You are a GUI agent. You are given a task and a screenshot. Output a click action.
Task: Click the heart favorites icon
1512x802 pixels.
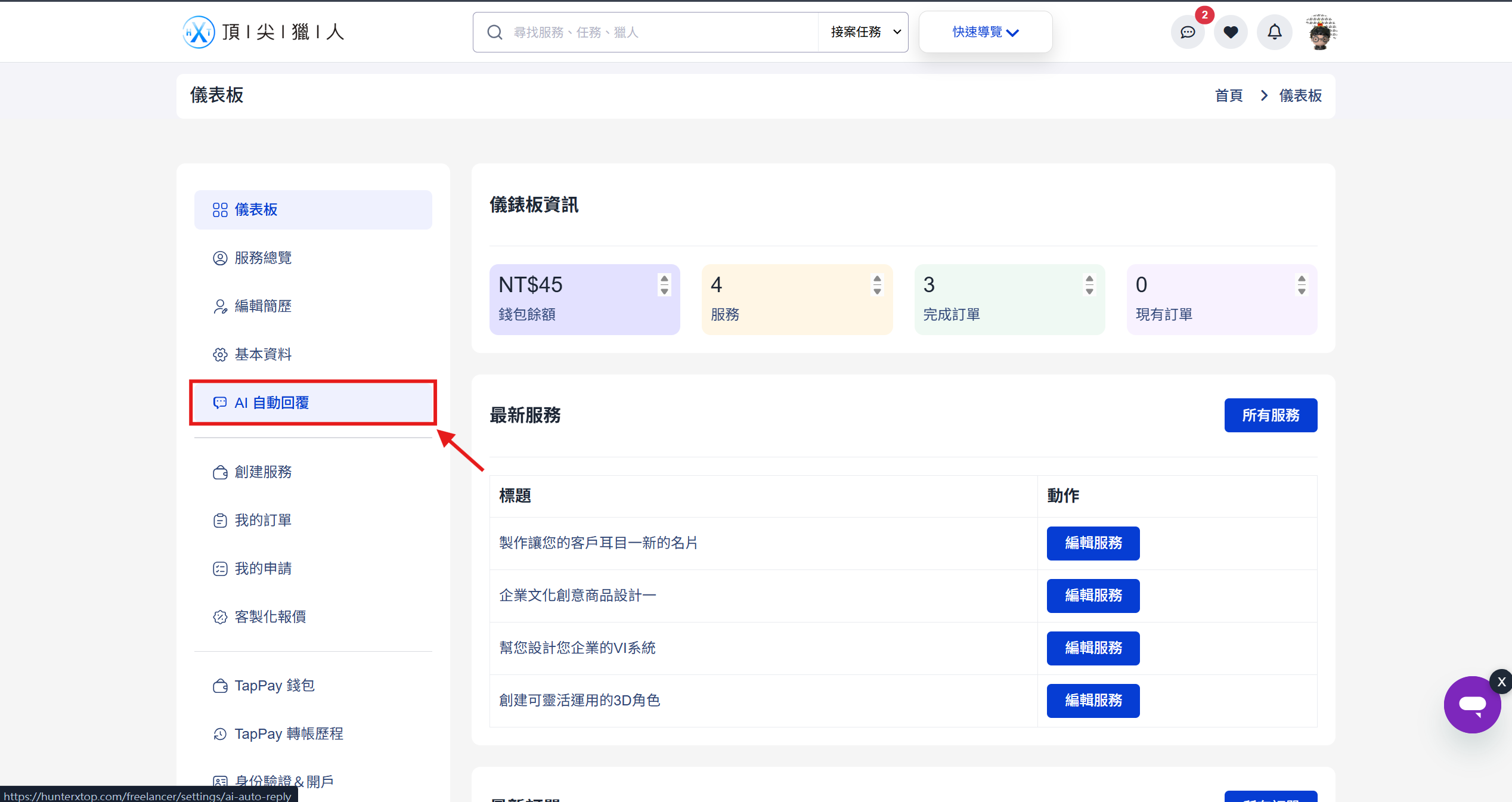[1231, 32]
